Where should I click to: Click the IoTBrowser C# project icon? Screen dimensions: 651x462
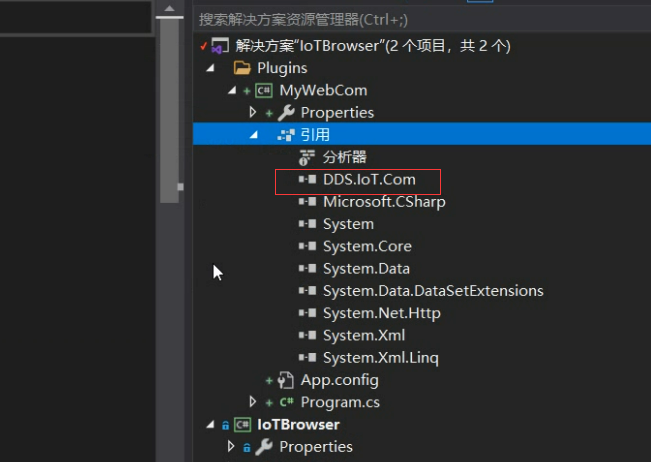tap(242, 425)
